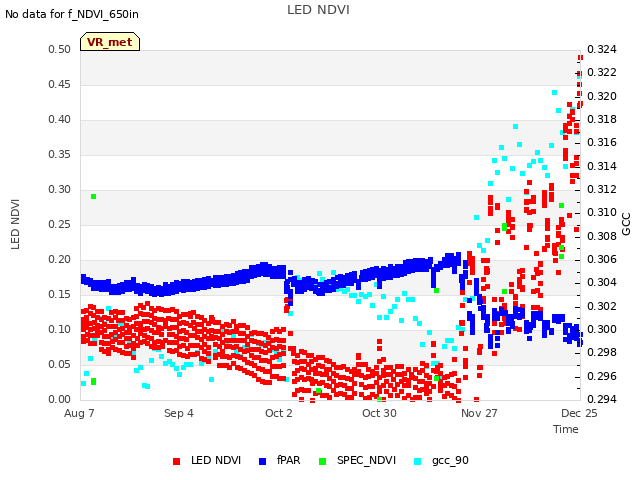This screenshot has height=480, width=640.
Task: Select the LED NDVI legend label
Action: pyautogui.click(x=216, y=460)
